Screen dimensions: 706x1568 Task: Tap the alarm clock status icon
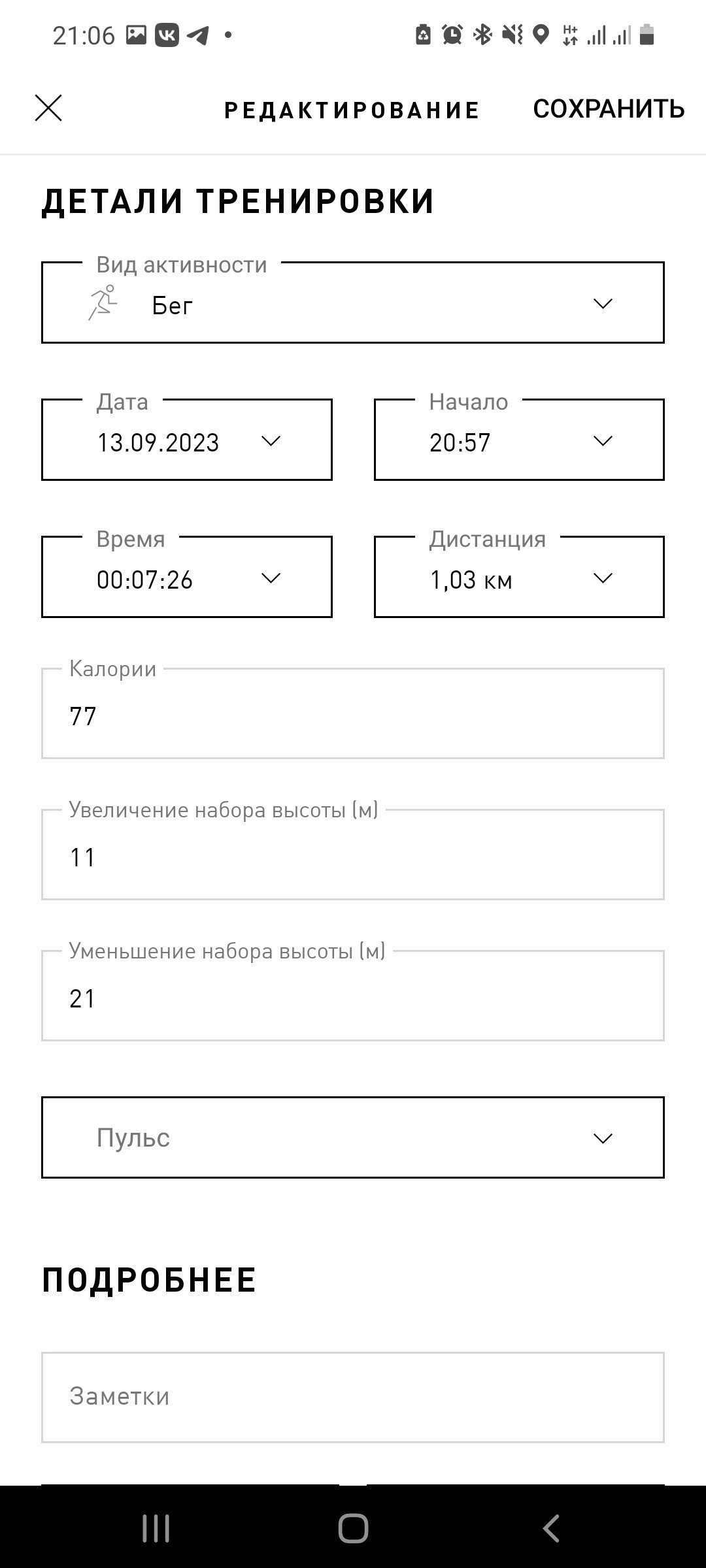pyautogui.click(x=452, y=35)
